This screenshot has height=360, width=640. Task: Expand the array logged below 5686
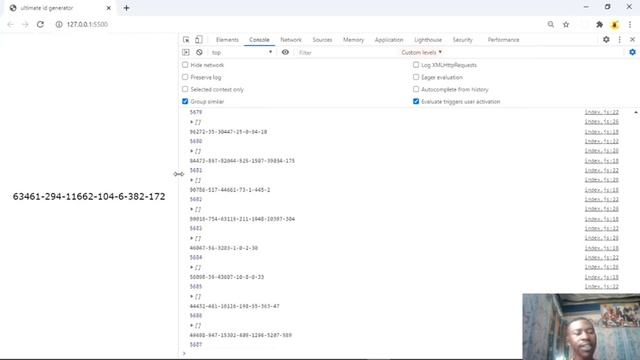coord(191,325)
